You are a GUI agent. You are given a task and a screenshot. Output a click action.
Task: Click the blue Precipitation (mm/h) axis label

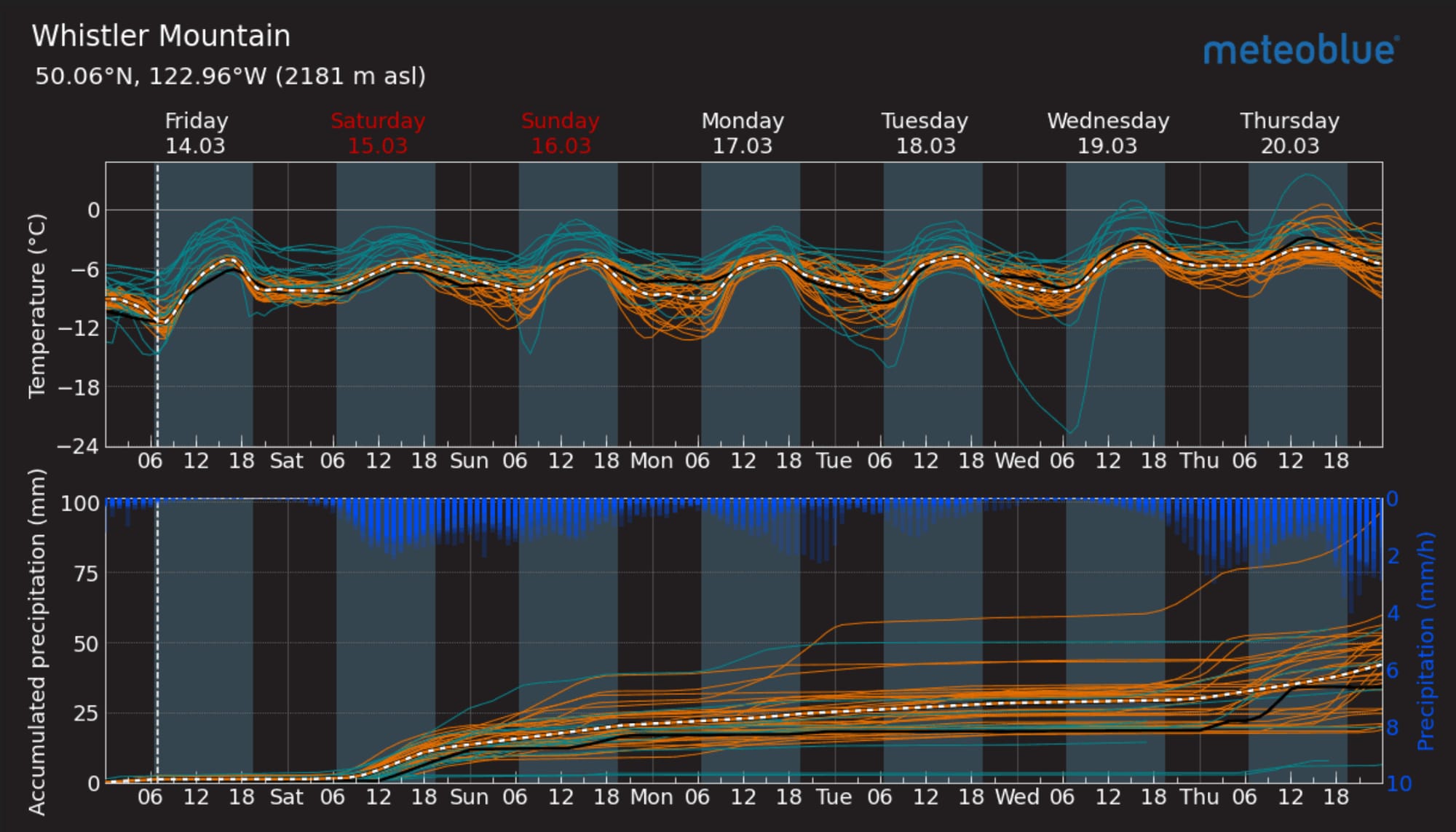pyautogui.click(x=1425, y=641)
